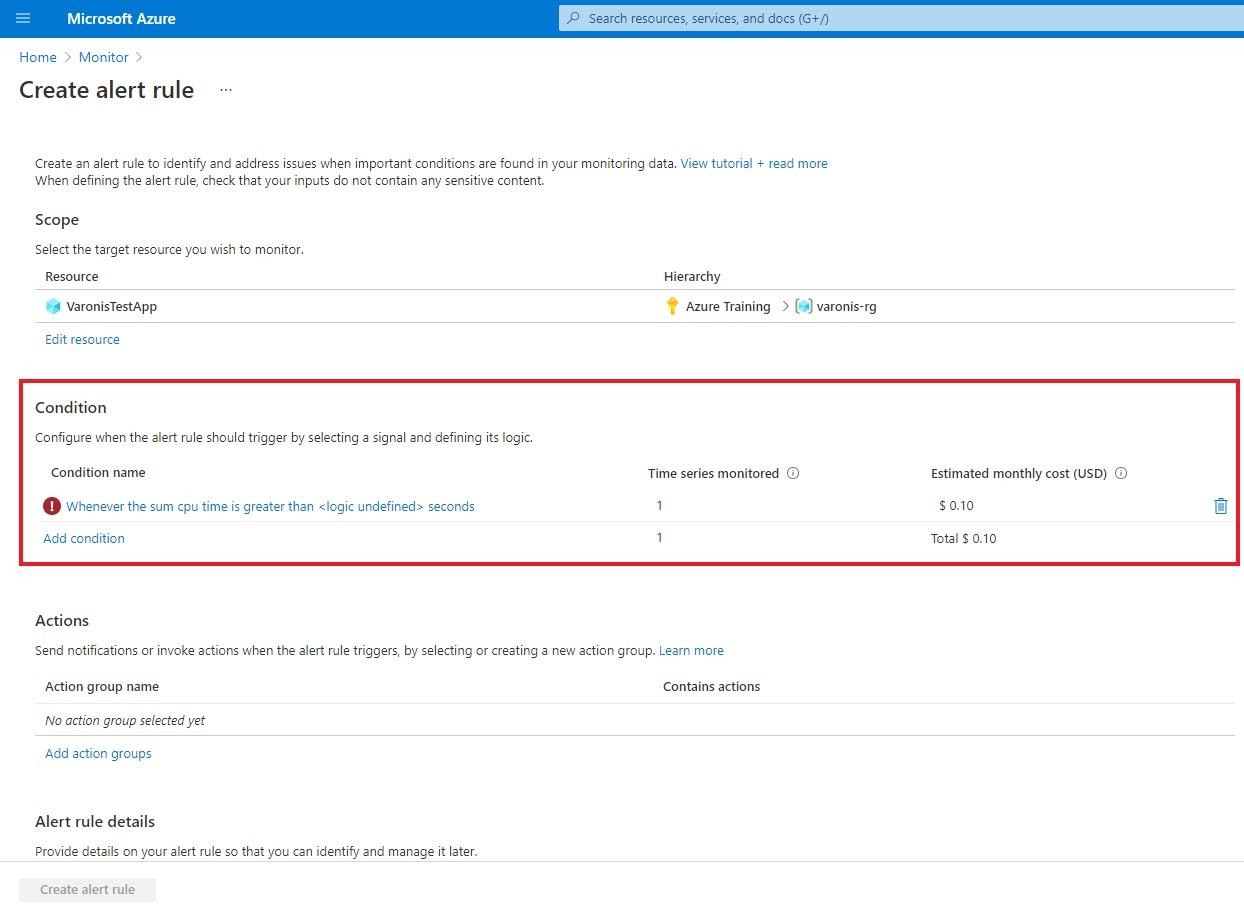Open the hamburger portal menu
Viewport: 1244px width, 911px height.
(x=24, y=18)
